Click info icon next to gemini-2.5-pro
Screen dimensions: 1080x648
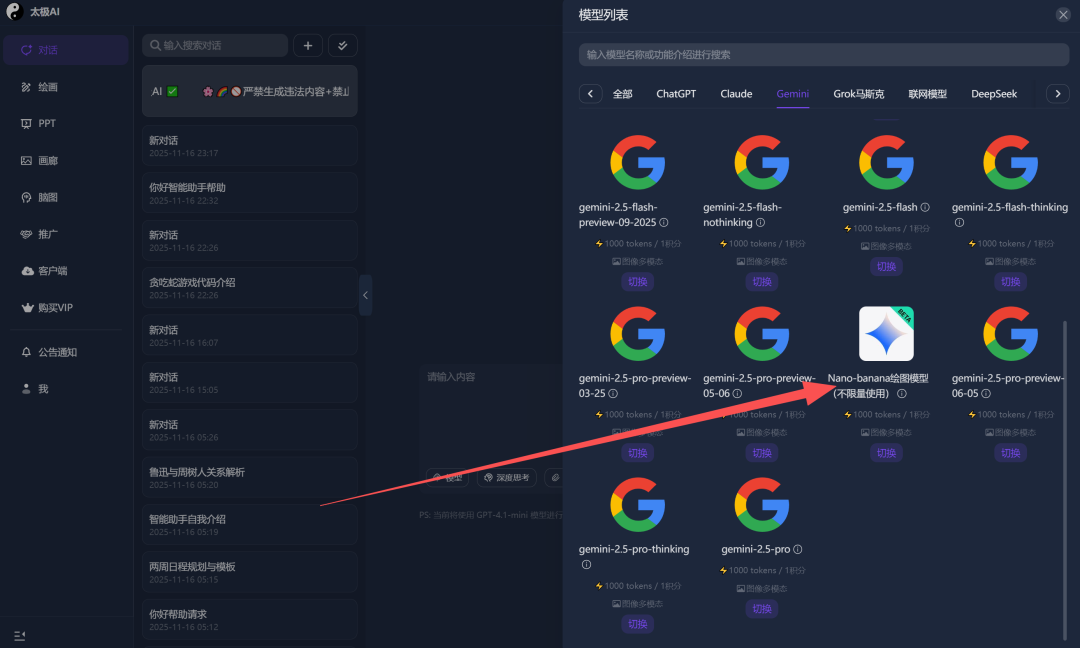coord(798,550)
